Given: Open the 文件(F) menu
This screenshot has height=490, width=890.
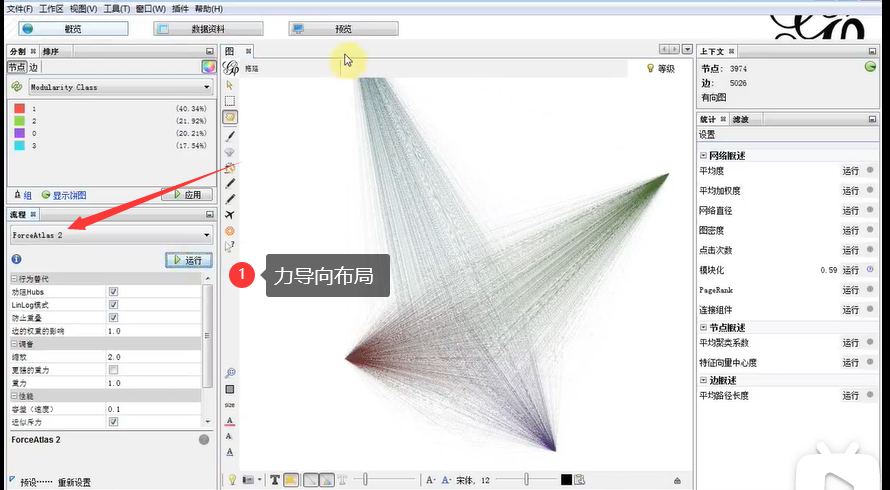Looking at the screenshot, I should (20, 9).
